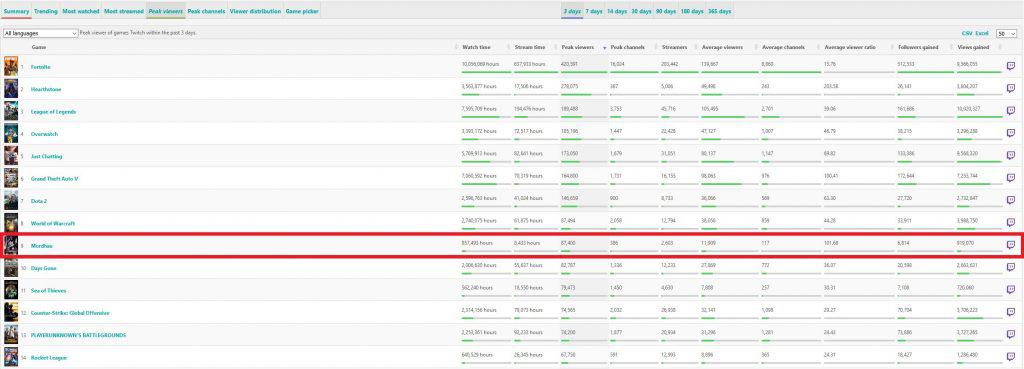This screenshot has height=369, width=1024.
Task: Download data via the Excel link
Action: tap(982, 33)
